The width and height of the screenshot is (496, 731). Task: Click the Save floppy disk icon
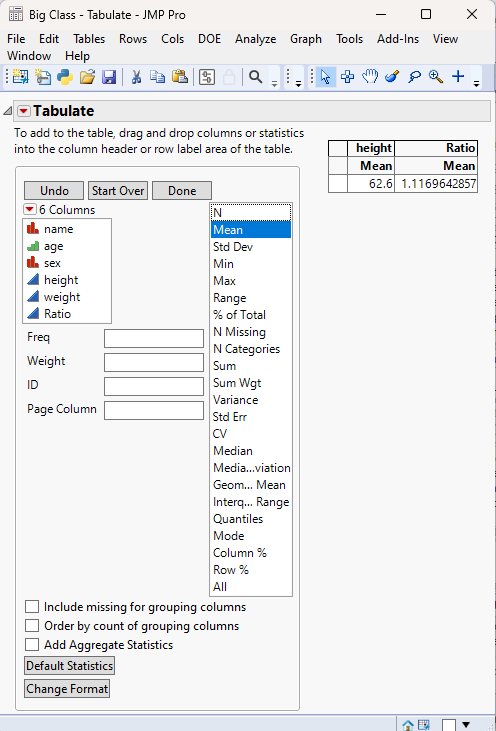pos(109,77)
